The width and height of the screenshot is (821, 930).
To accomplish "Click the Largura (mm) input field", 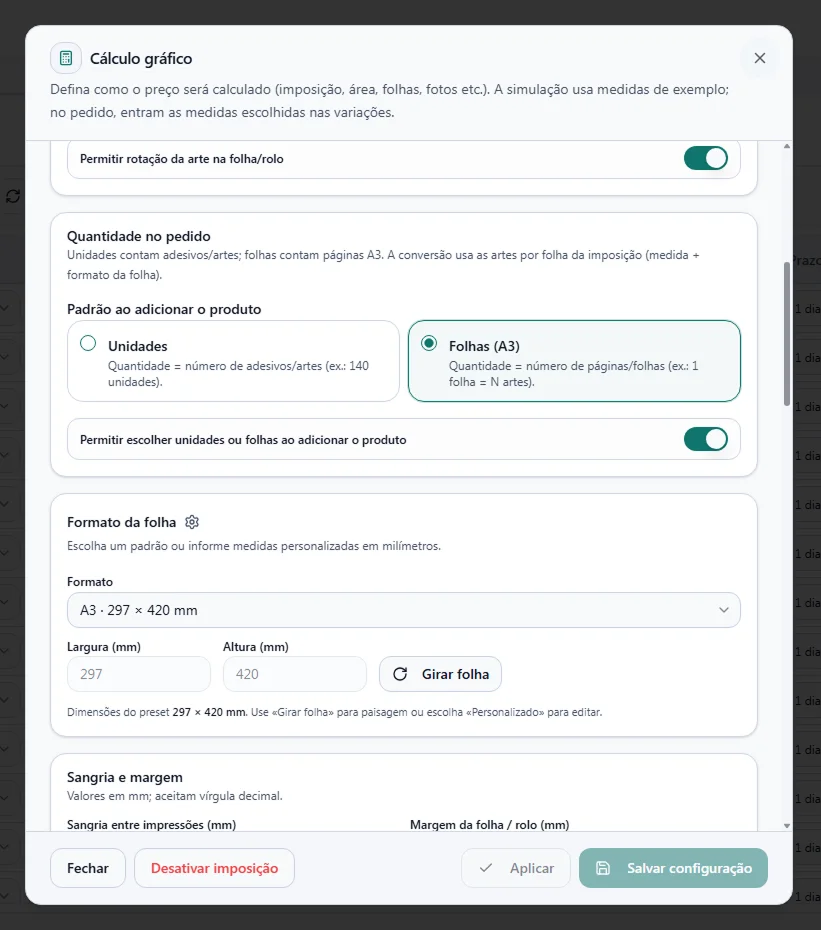I will point(139,674).
